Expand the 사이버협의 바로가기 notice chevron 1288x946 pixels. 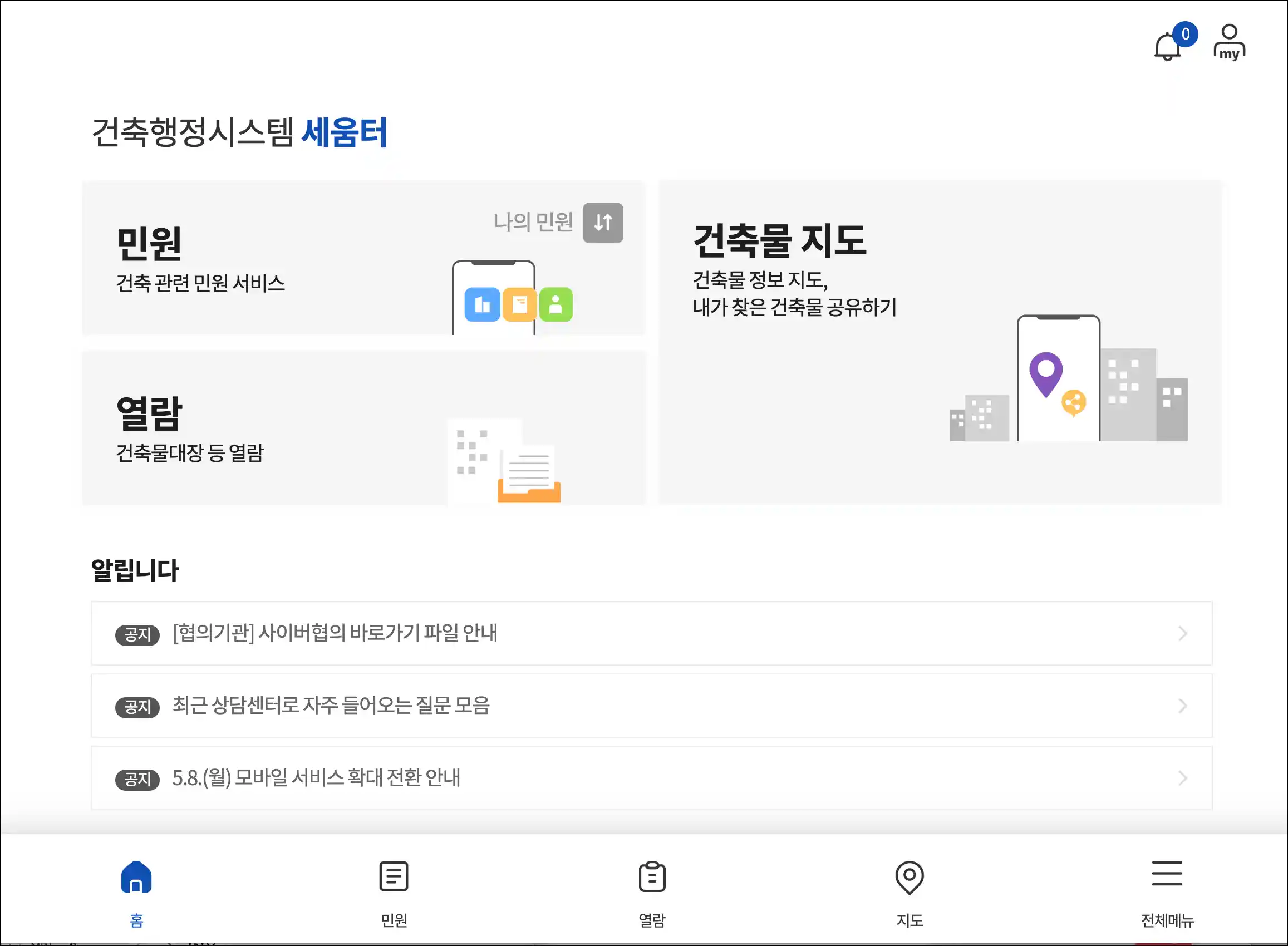(x=1183, y=633)
